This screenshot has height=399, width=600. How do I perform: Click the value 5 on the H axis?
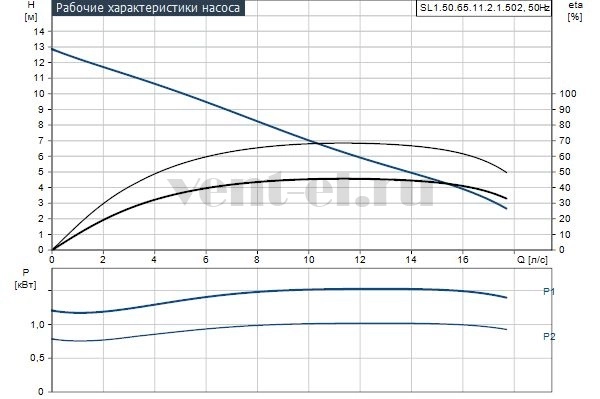point(41,172)
